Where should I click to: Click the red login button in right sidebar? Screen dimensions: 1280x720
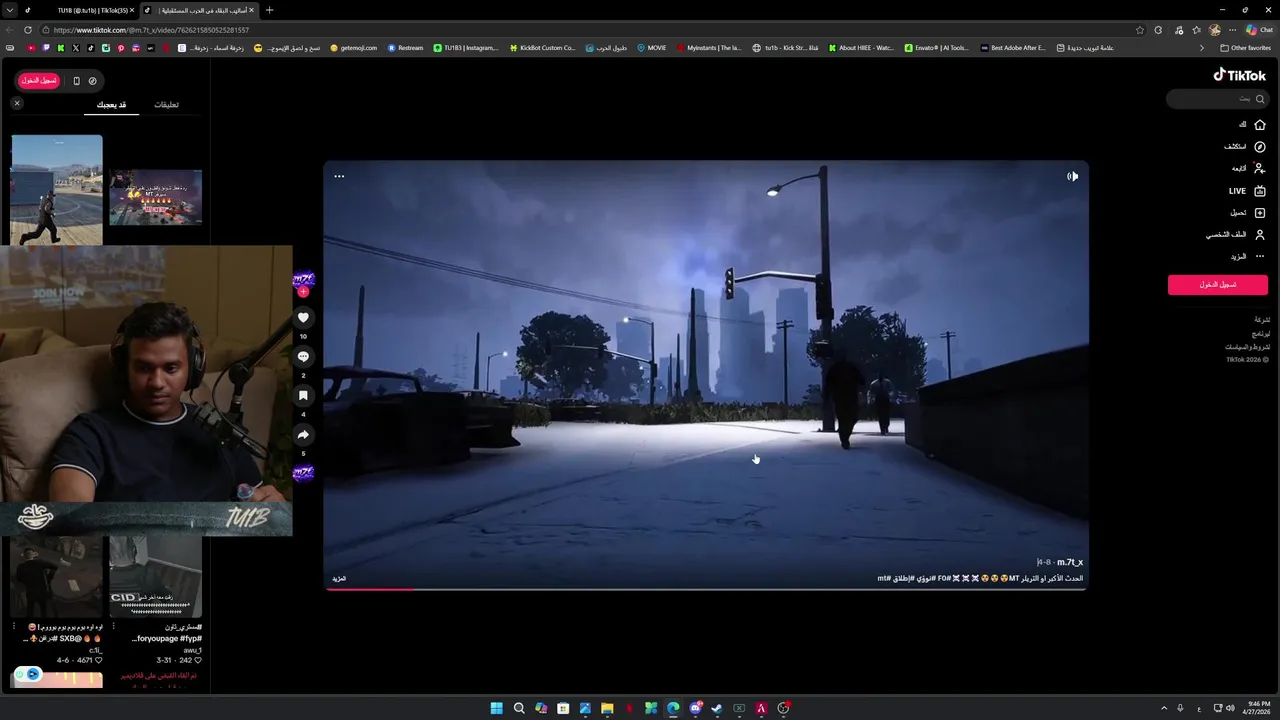click(1217, 285)
